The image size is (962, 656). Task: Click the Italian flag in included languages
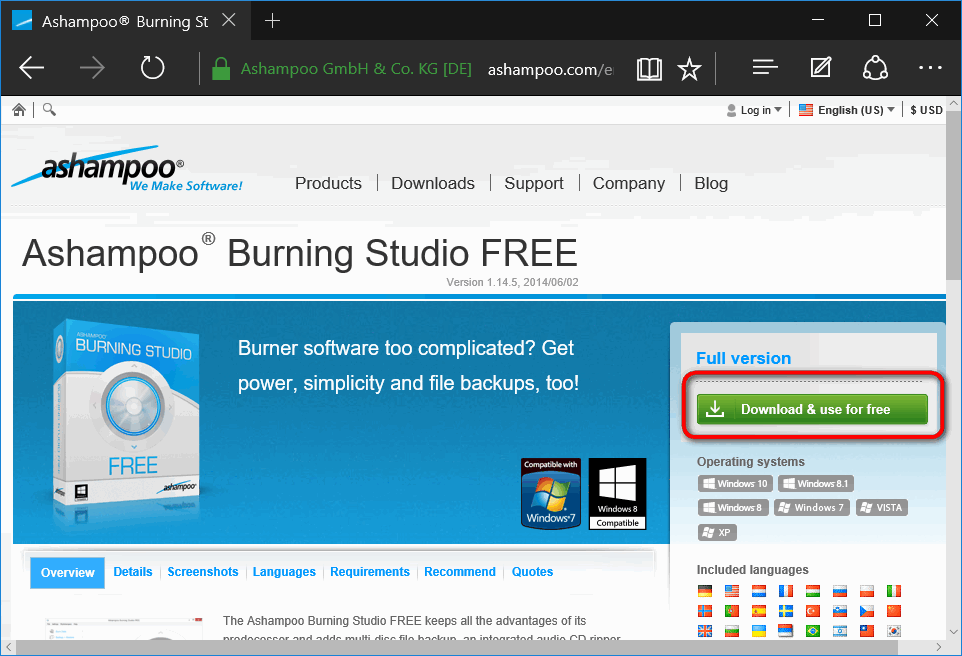point(894,591)
